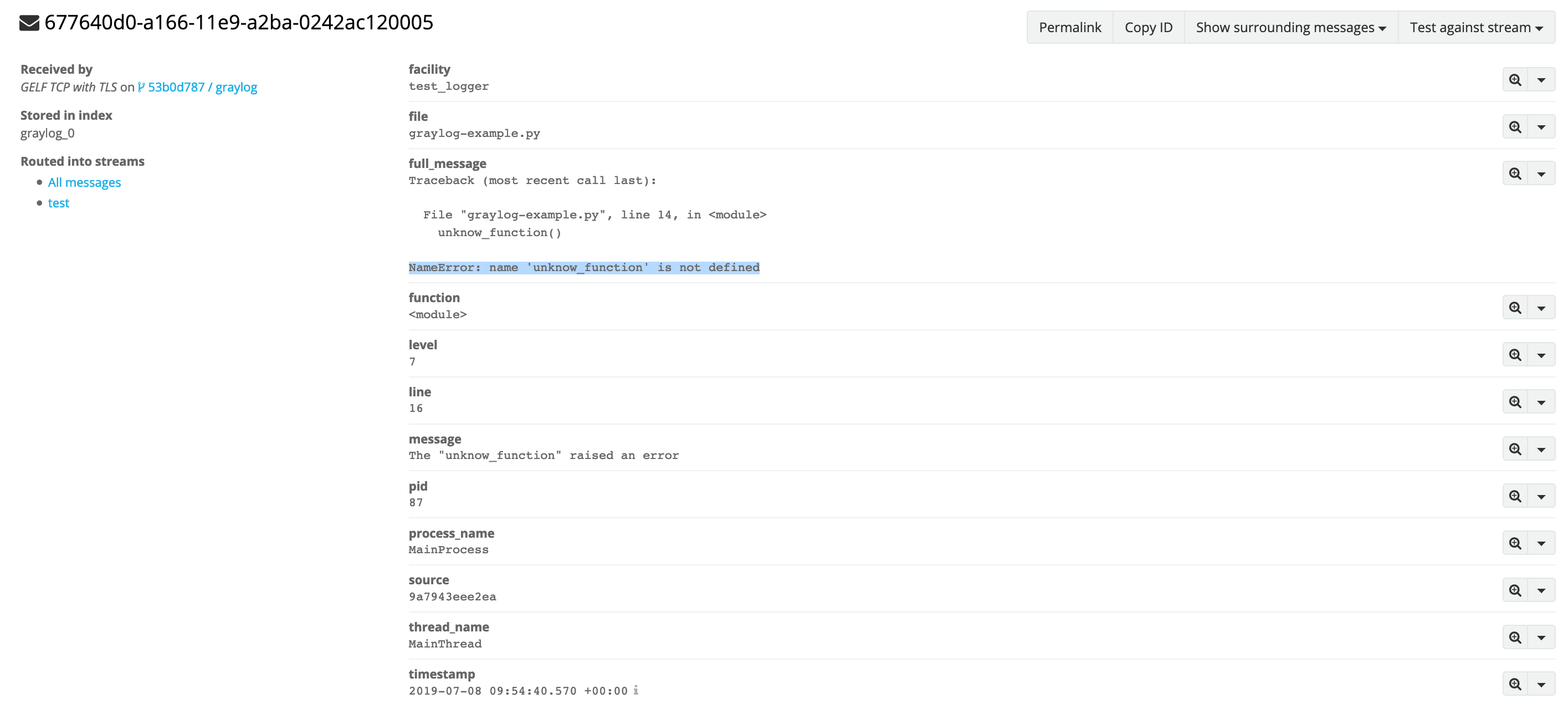Open the graylog input link under Received by
The image size is (1568, 714).
(x=237, y=86)
